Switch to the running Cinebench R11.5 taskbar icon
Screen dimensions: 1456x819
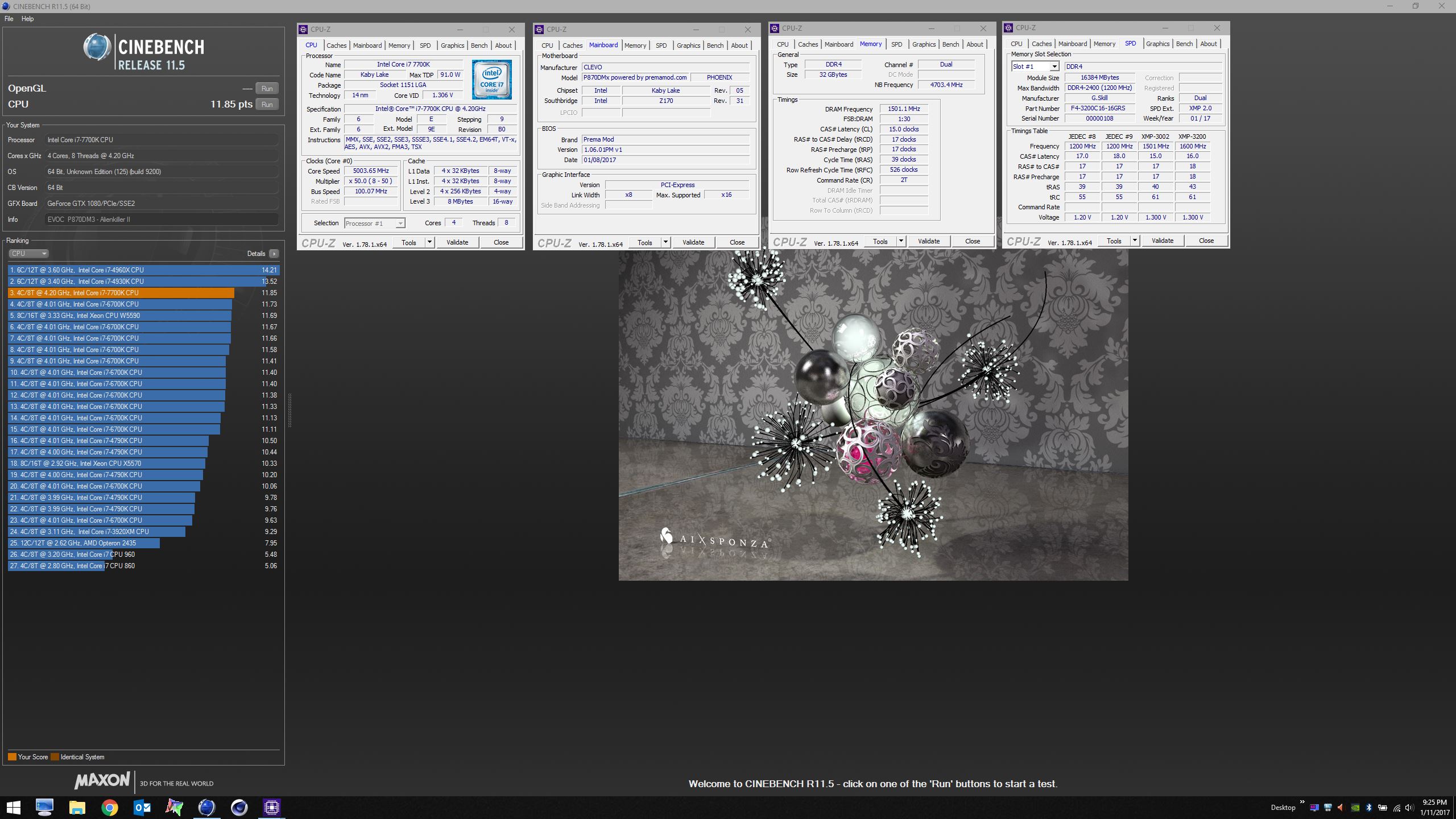click(x=206, y=807)
